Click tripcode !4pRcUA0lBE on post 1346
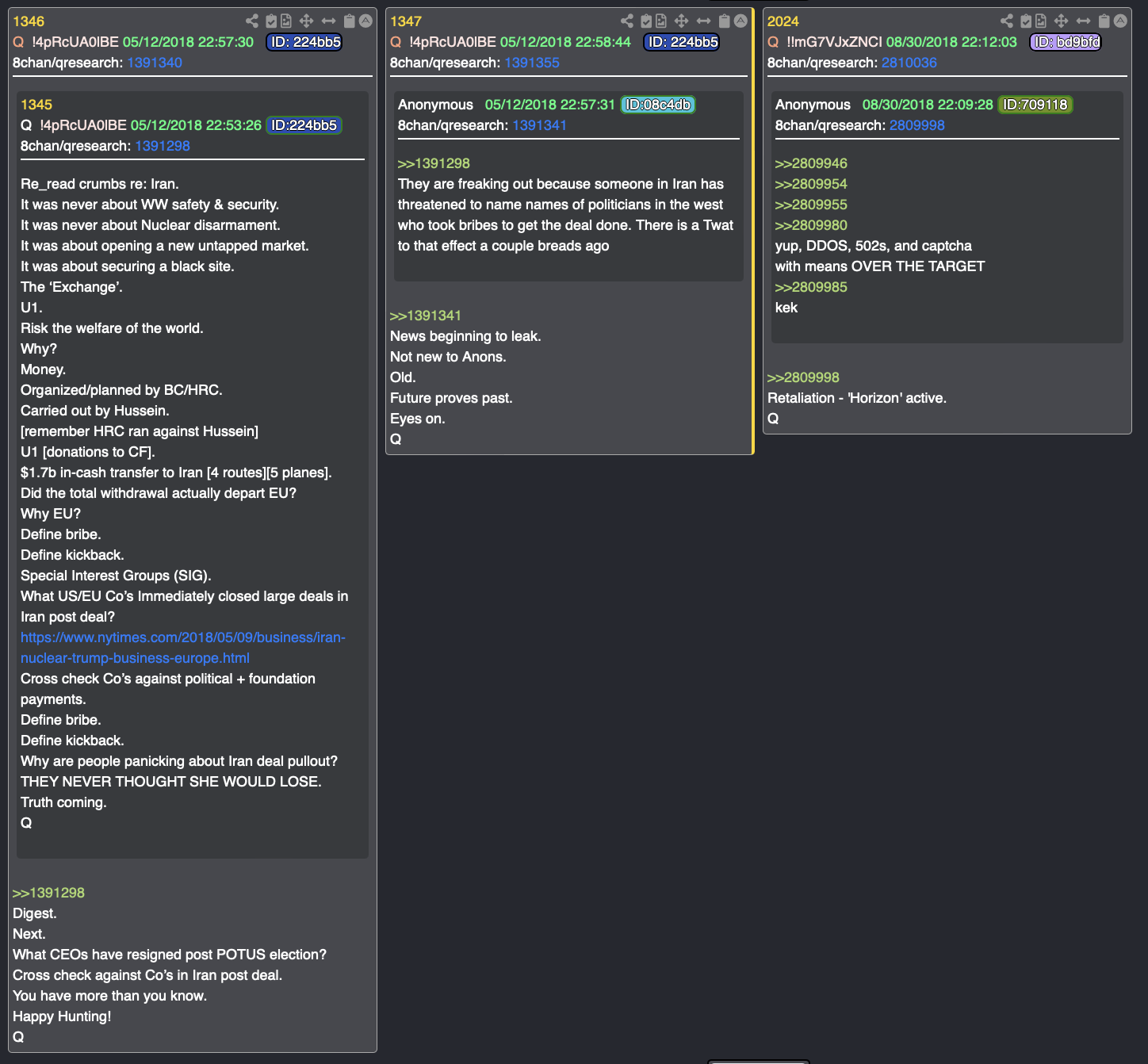This screenshot has width=1148, height=1064. 75,42
